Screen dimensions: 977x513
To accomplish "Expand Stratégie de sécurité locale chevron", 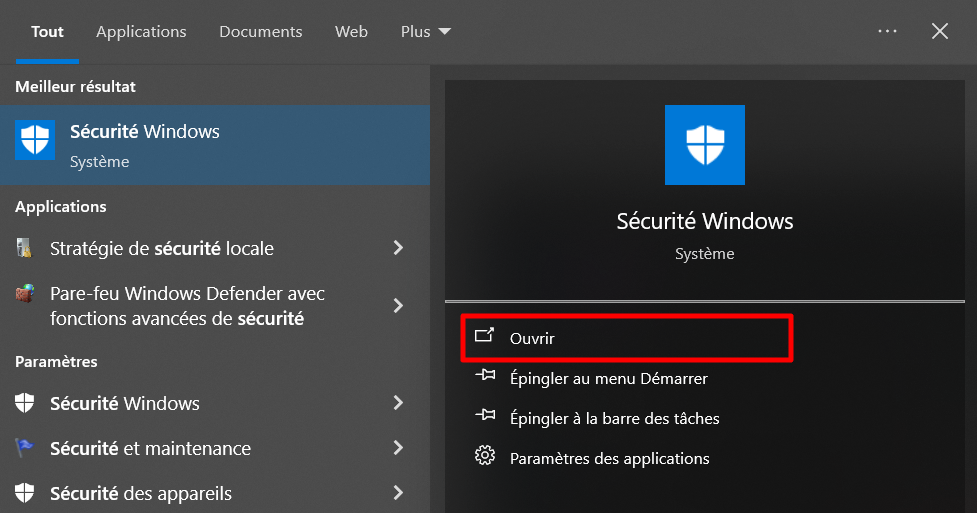I will coord(398,248).
